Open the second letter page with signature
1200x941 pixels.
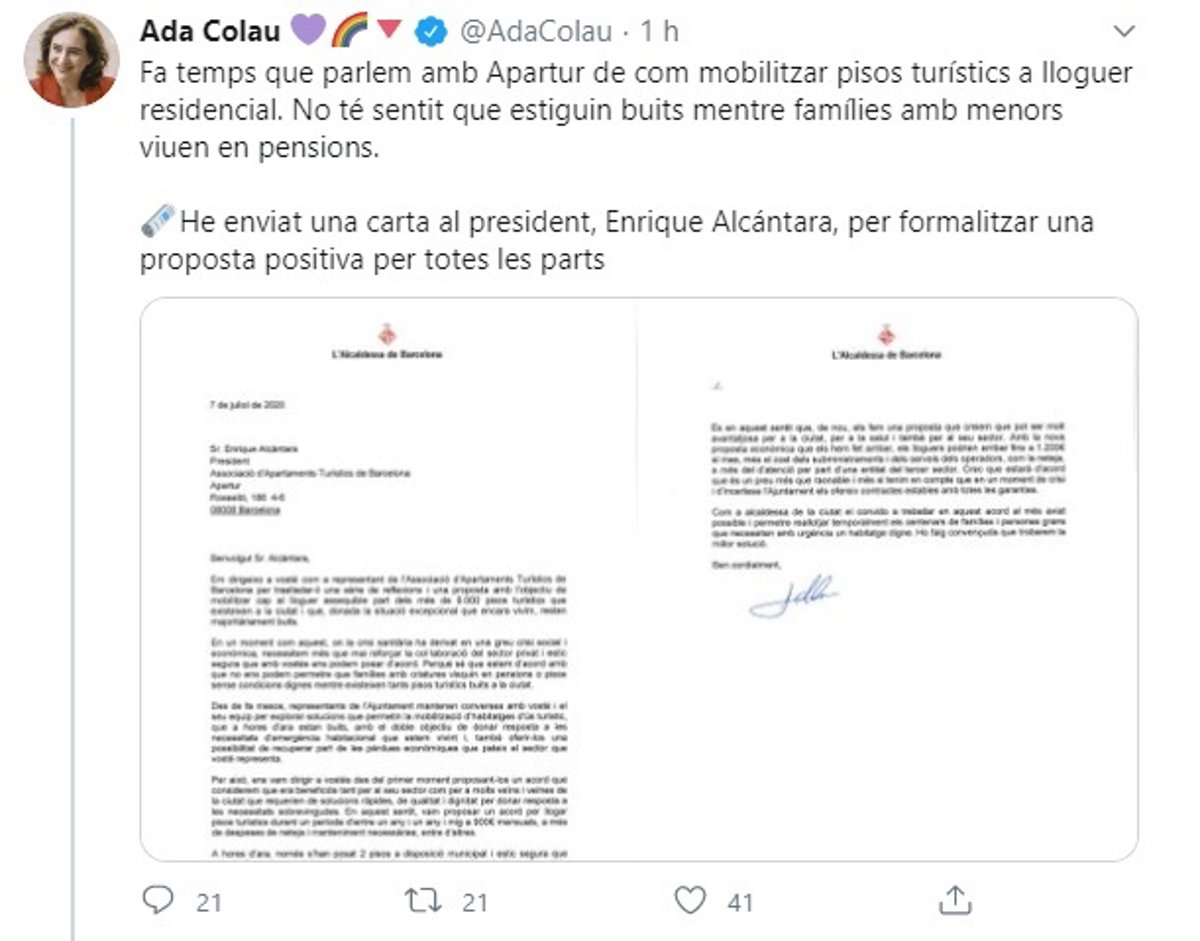coord(888,579)
